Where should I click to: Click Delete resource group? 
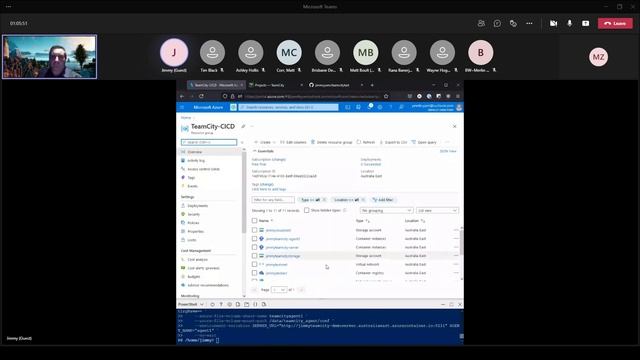[331, 142]
